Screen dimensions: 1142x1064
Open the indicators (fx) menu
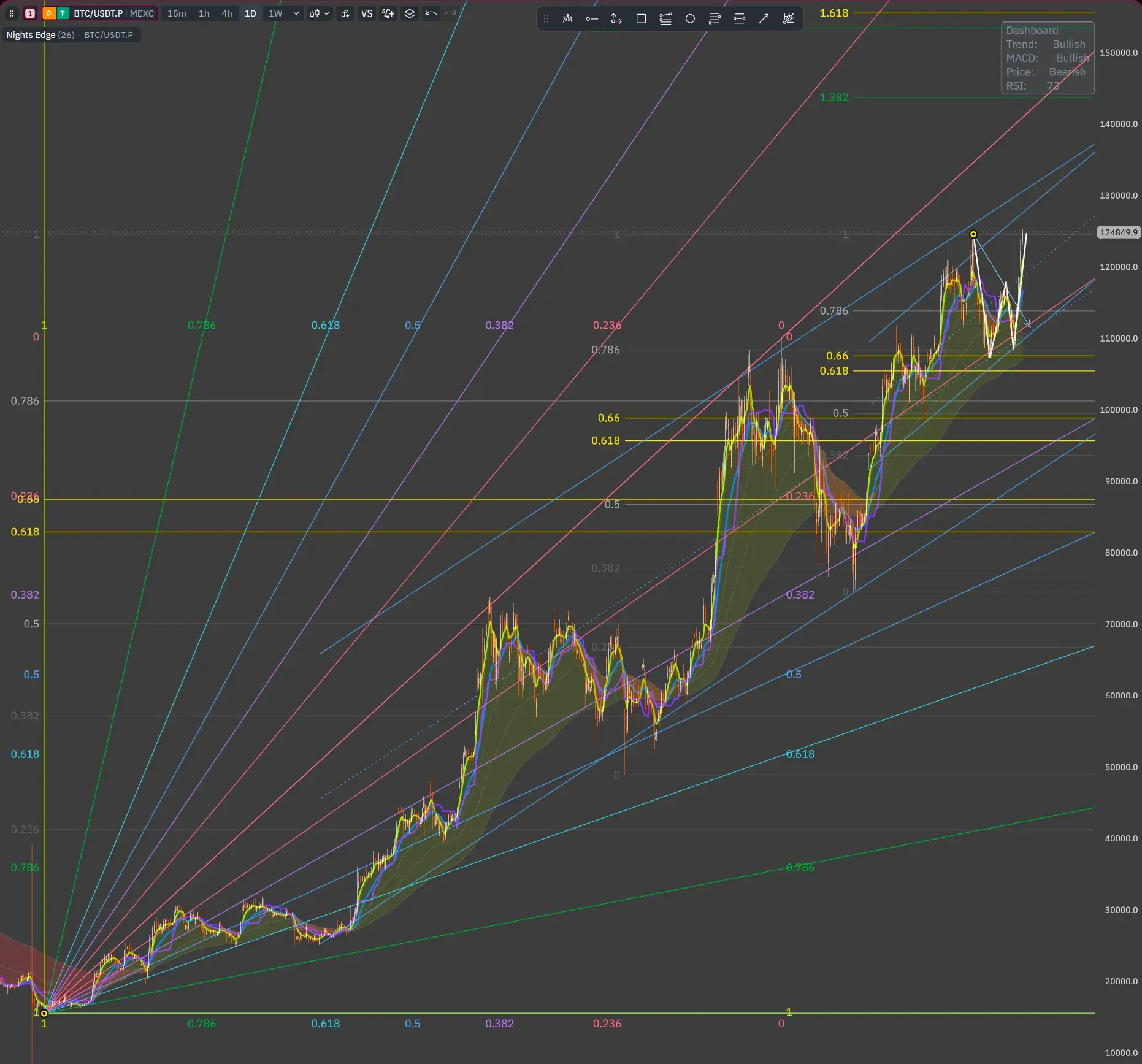click(x=345, y=13)
